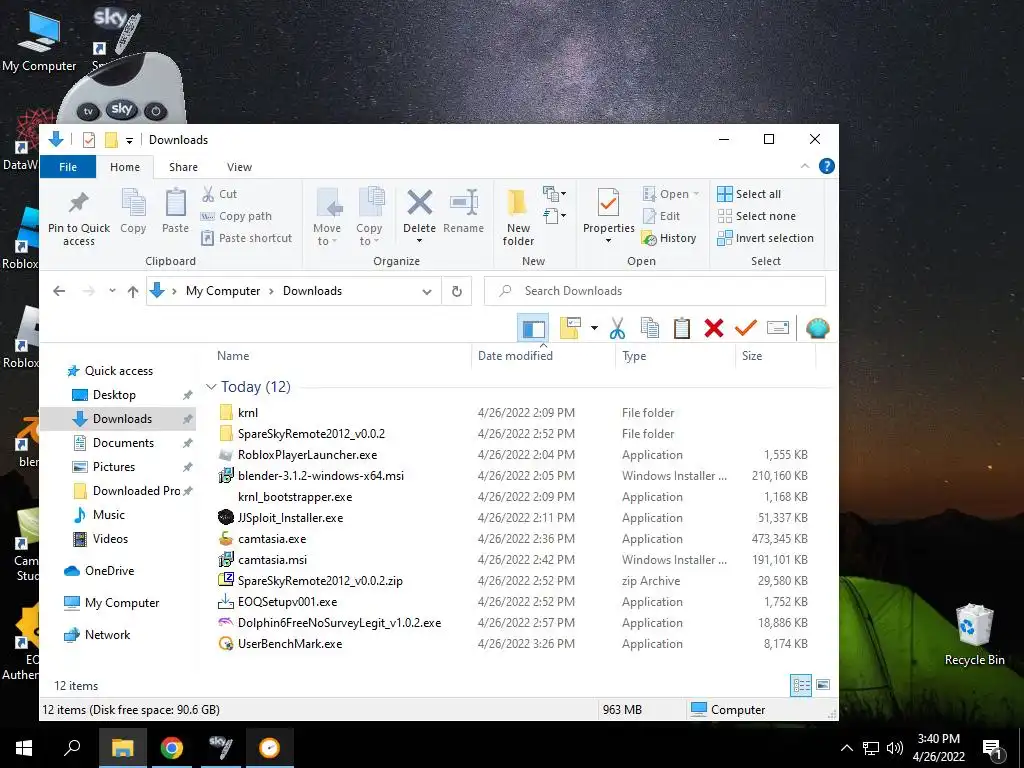Click the Help question mark icon
1024x768 pixels.
827,167
